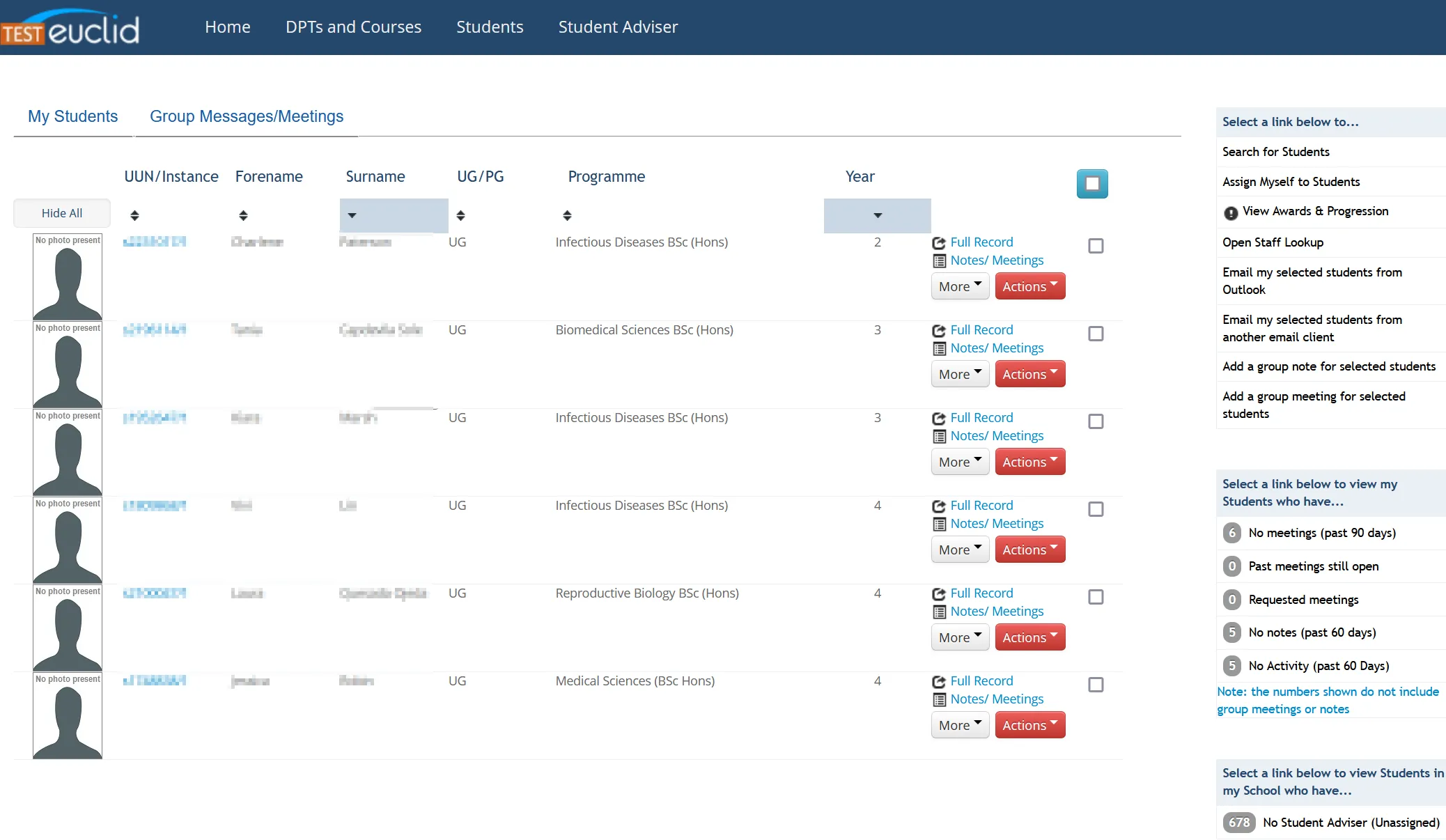Screen dimensions: 1446x840
Task: Tick the checkbox for the Biomedical Sciences student
Action: pos(1096,334)
